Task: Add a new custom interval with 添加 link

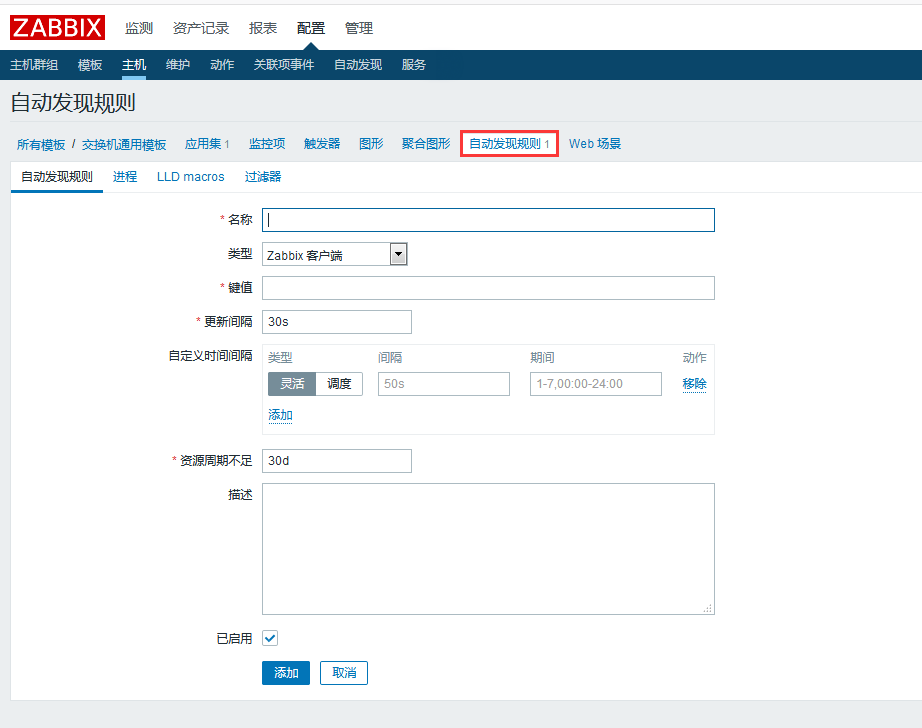Action: tap(279, 414)
